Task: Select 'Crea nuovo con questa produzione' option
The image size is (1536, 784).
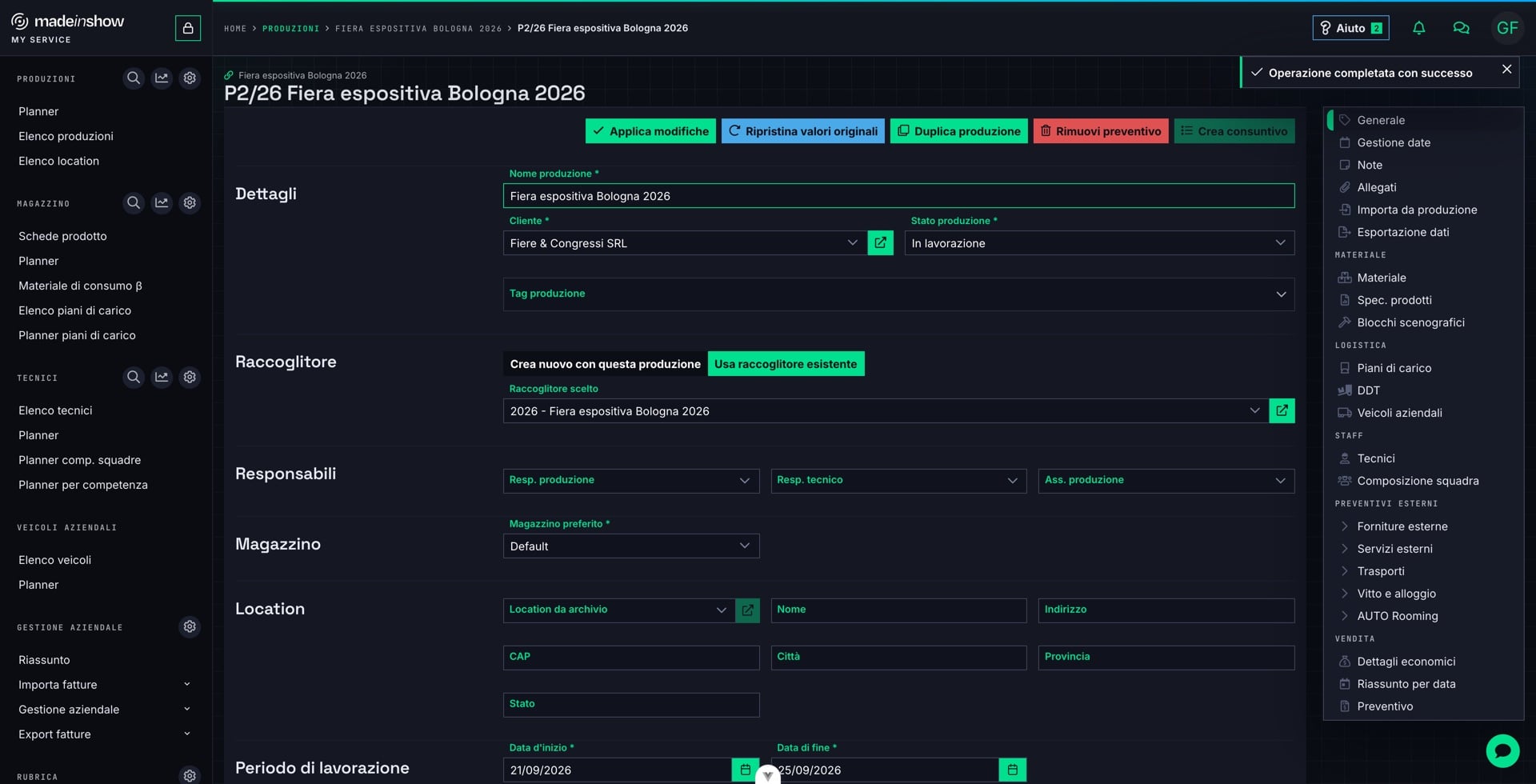Action: pyautogui.click(x=605, y=364)
